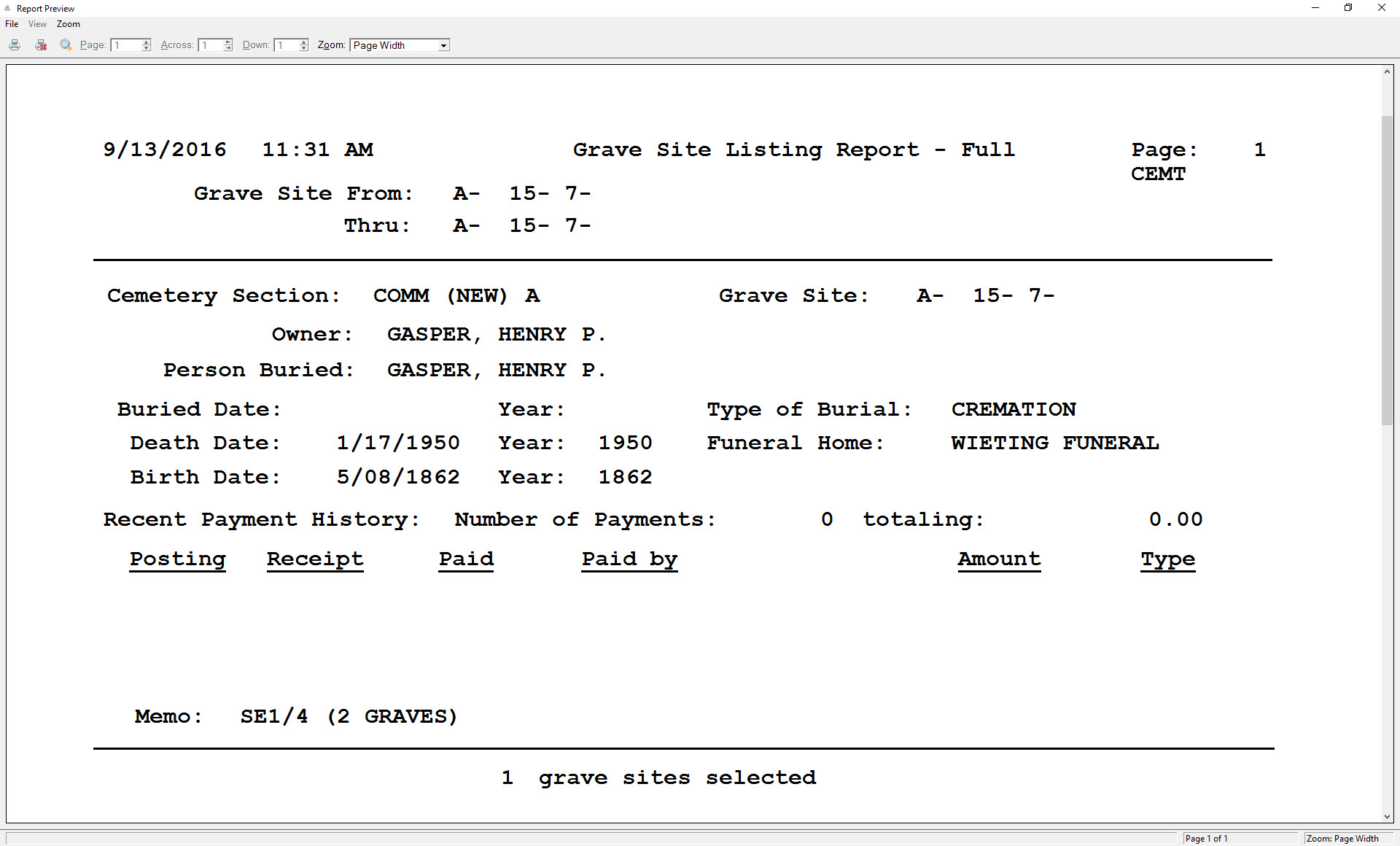Click the Report Preview title bar icon

(8, 8)
